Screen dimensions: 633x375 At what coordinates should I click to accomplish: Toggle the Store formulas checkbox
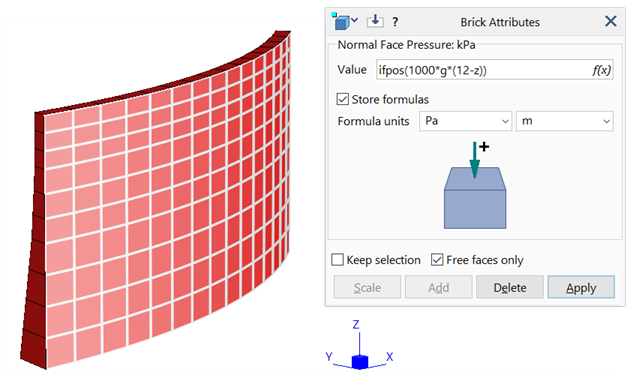[343, 99]
